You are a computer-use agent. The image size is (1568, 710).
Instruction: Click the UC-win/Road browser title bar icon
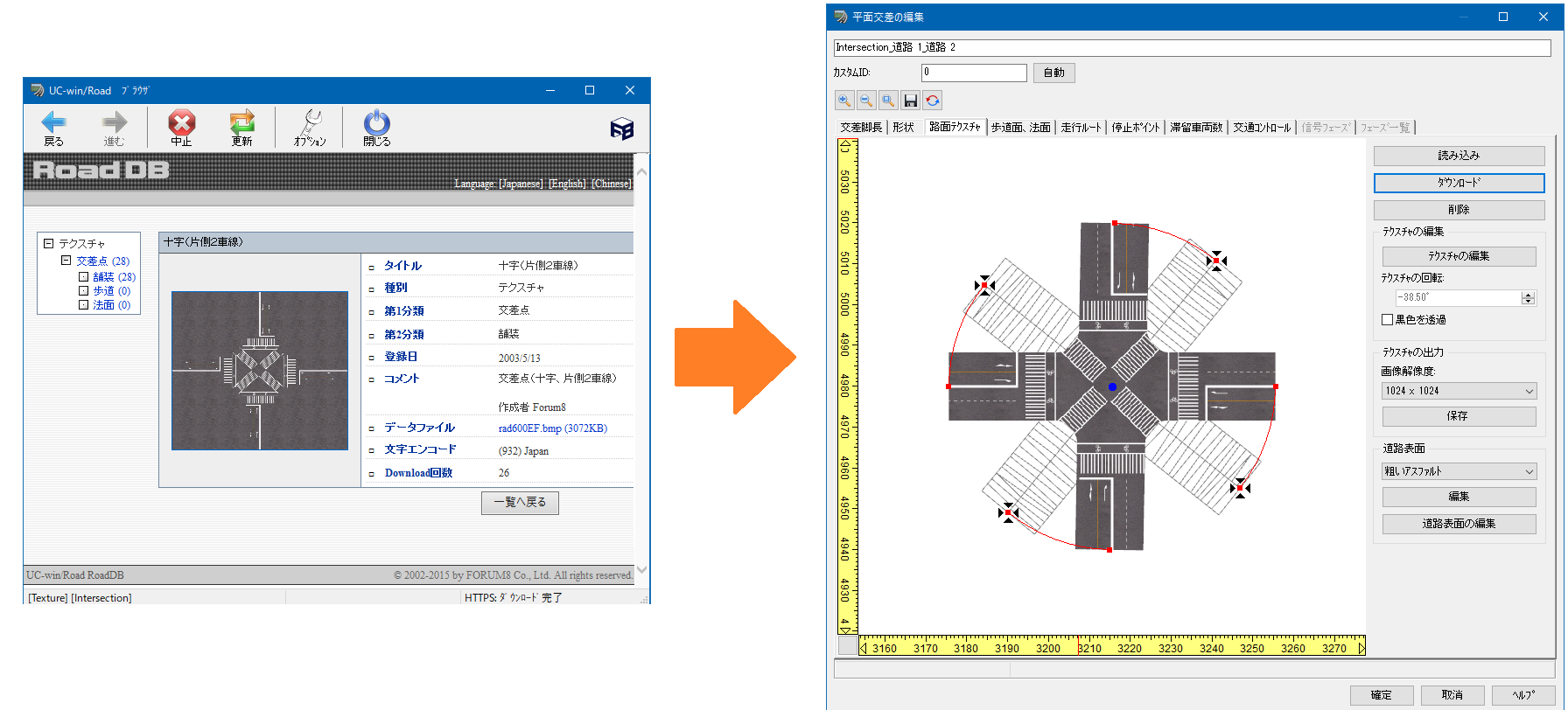[x=37, y=90]
